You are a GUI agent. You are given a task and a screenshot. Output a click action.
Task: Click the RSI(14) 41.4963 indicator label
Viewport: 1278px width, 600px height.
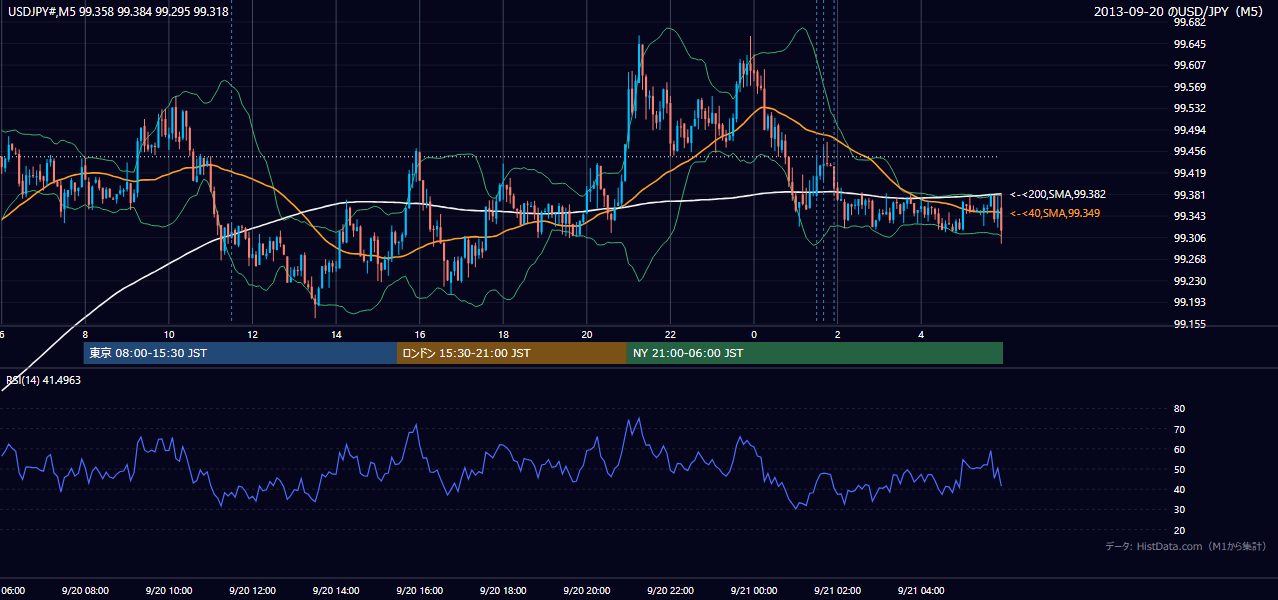coord(44,380)
